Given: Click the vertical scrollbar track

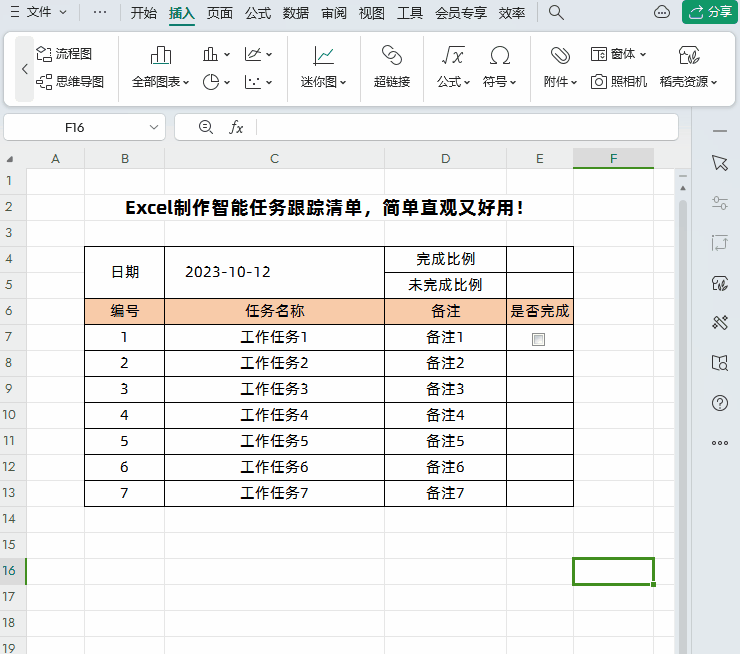Looking at the screenshot, I should (682, 425).
